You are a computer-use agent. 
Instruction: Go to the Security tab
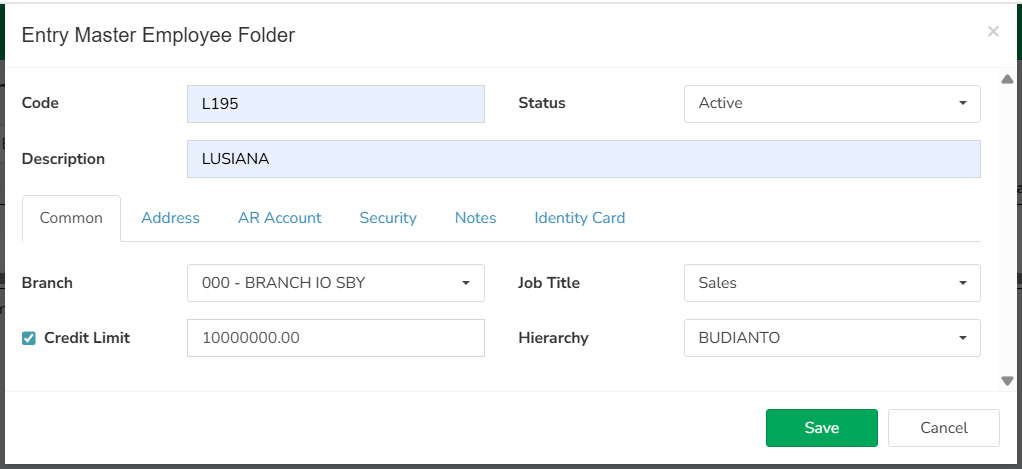[x=388, y=218]
